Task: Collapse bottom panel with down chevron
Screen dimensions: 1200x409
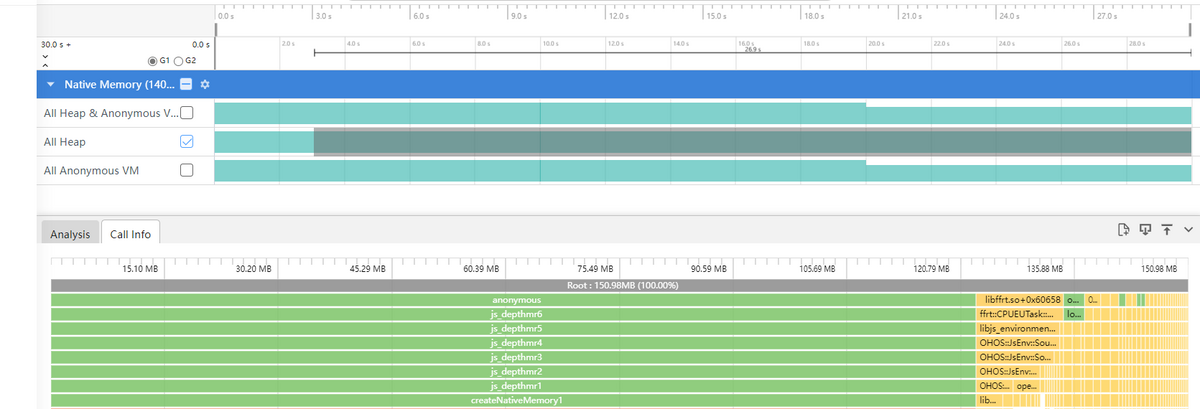Action: [1187, 231]
